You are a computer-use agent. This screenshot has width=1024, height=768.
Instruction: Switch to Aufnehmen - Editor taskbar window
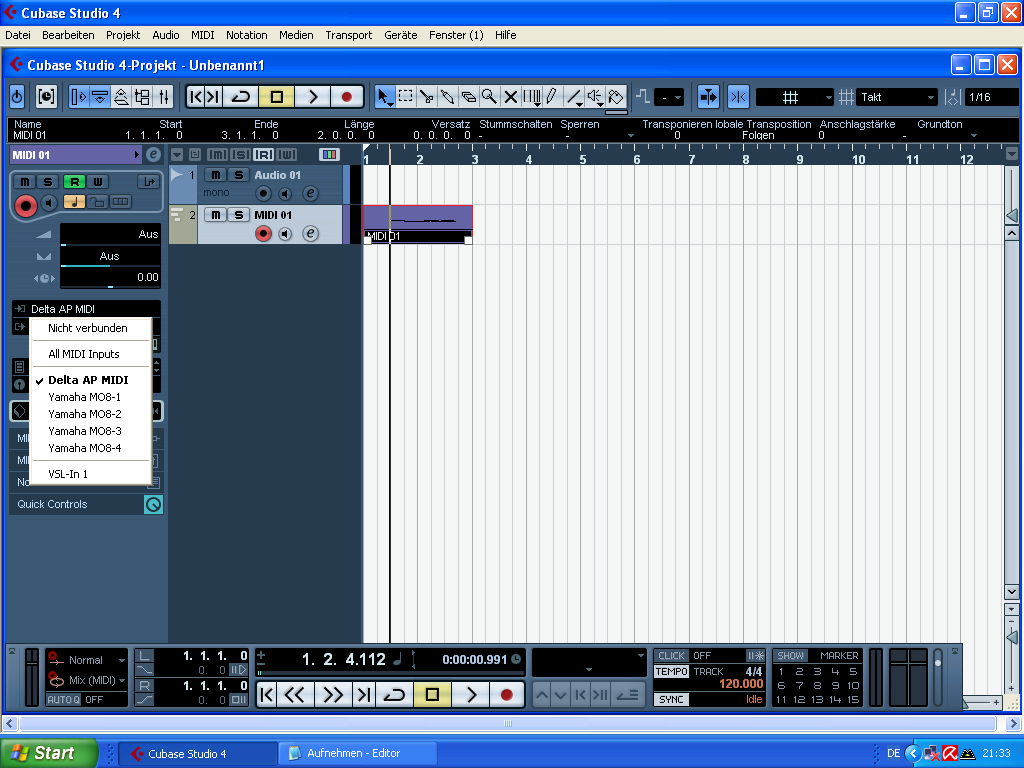358,753
